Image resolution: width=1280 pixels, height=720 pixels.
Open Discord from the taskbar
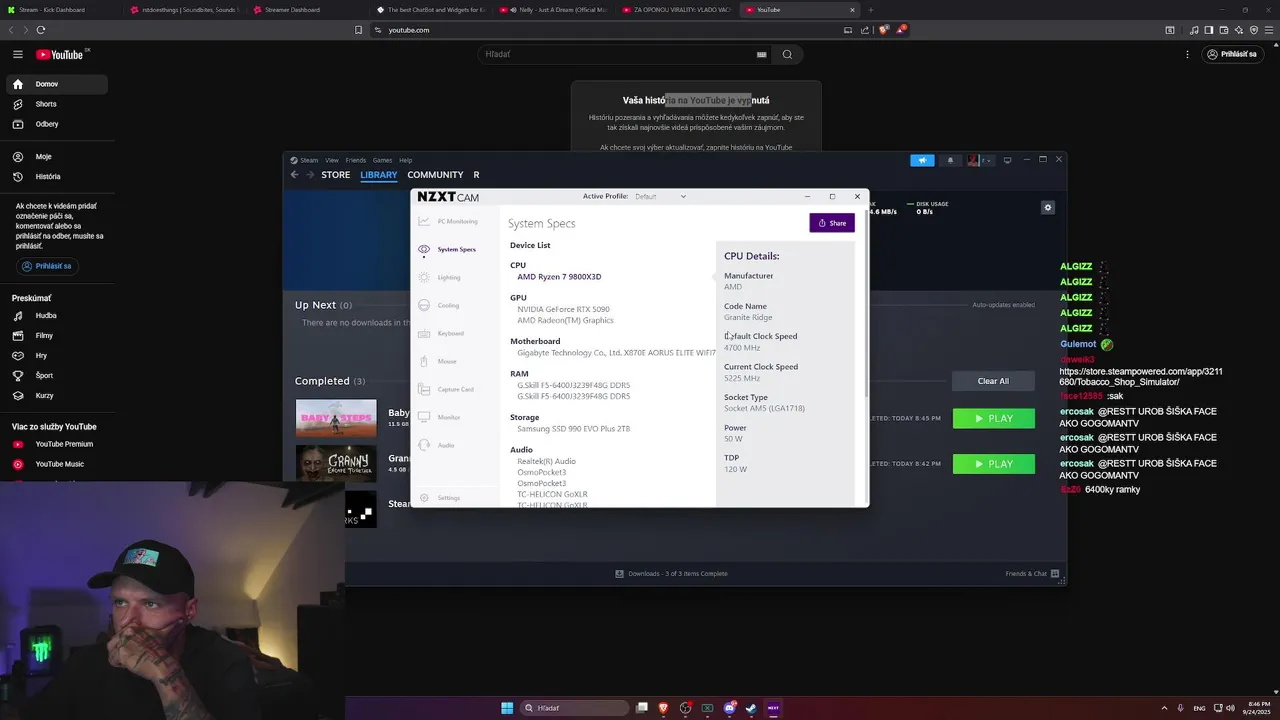click(x=729, y=708)
